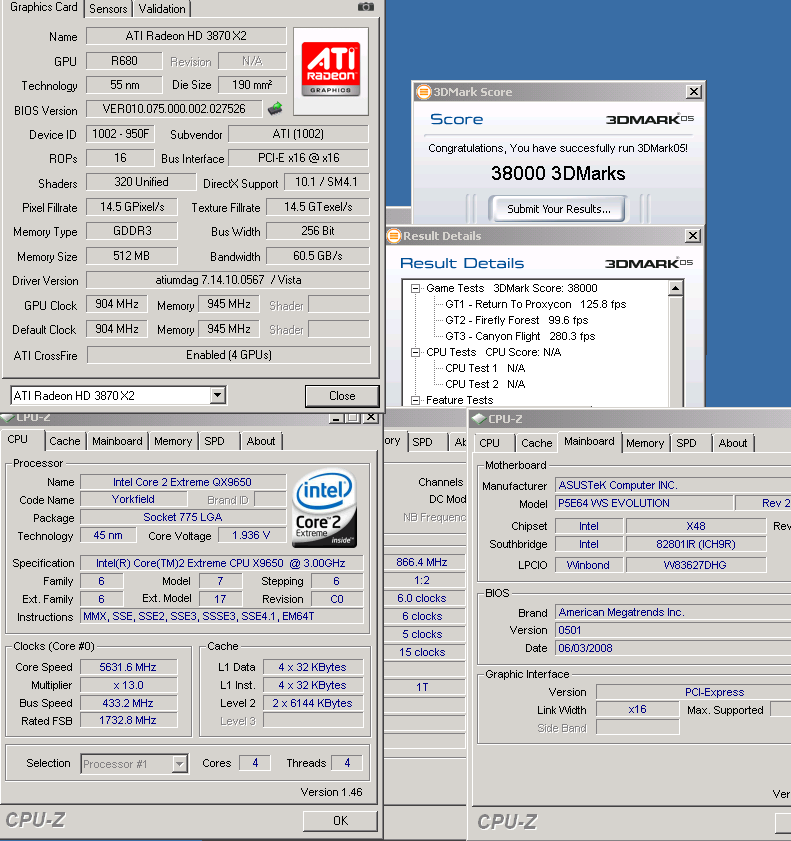Collapse the Game Tests tree node
The height and width of the screenshot is (841, 791).
click(415, 288)
